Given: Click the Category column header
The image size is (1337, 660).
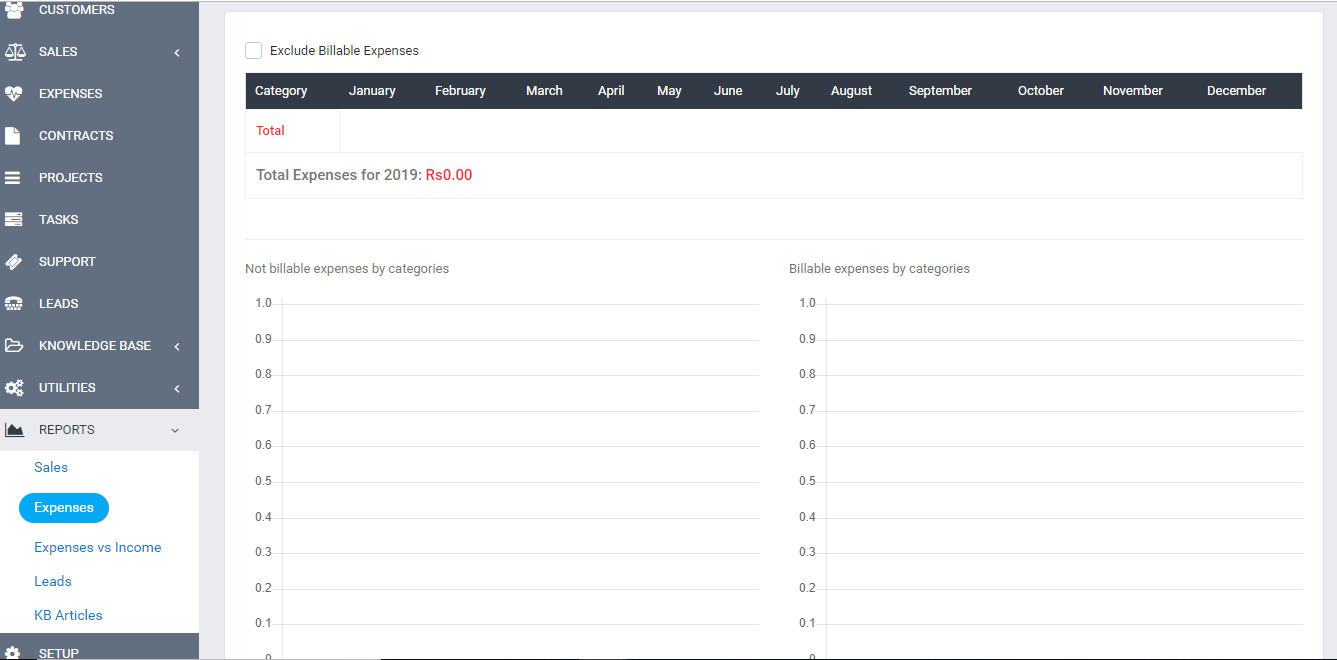Looking at the screenshot, I should tap(281, 91).
